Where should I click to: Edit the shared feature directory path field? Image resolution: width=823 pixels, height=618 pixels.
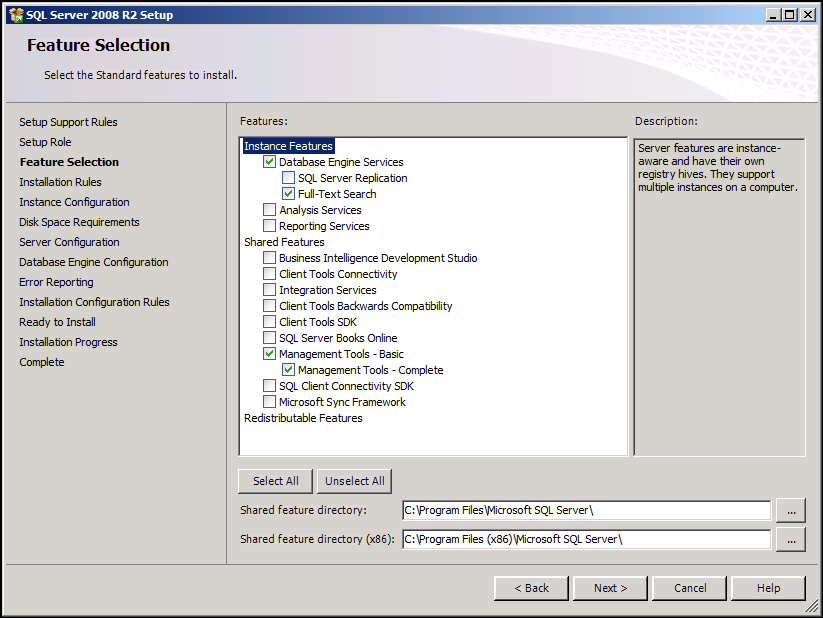tap(587, 510)
